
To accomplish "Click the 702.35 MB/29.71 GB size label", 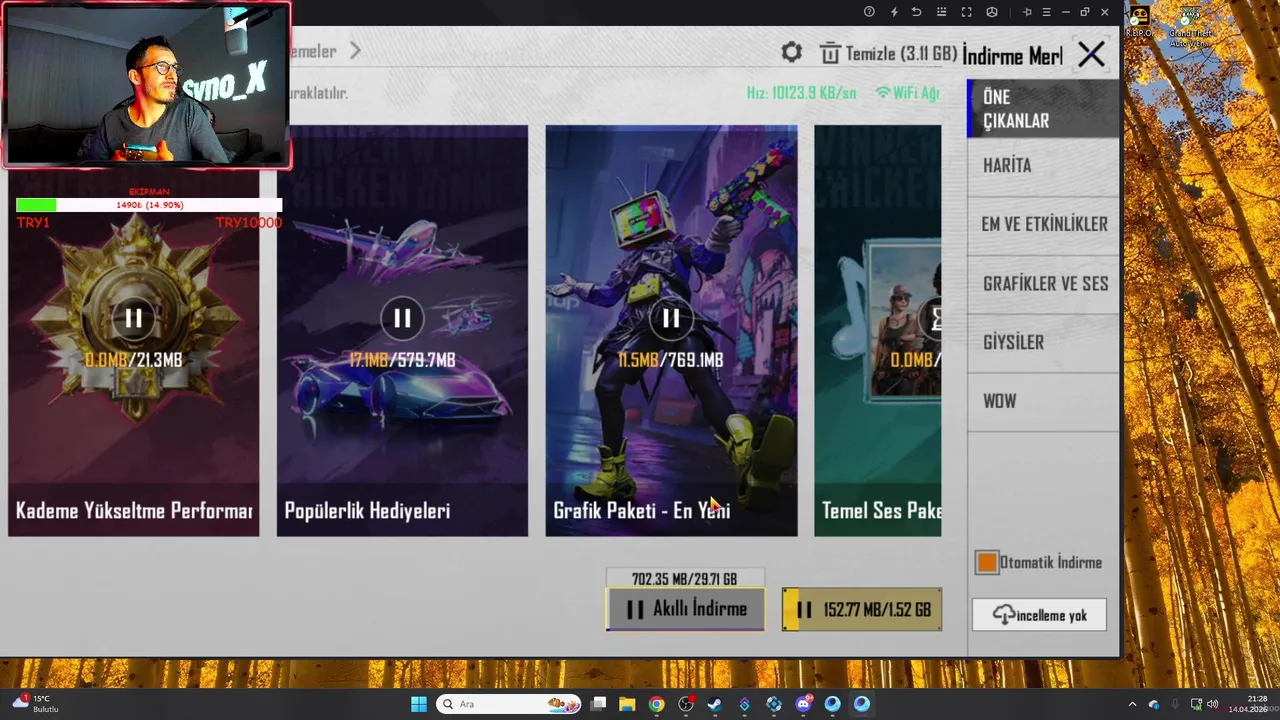I will coord(685,579).
